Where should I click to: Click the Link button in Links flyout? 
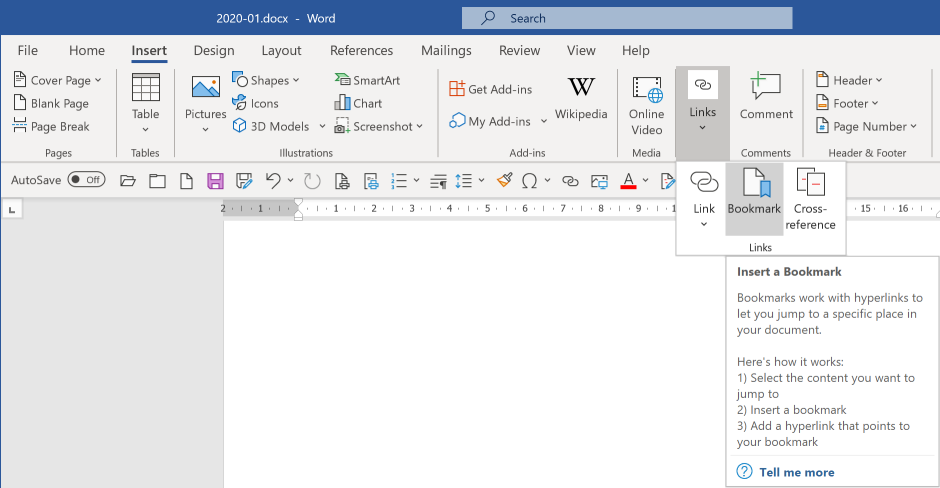pyautogui.click(x=704, y=198)
